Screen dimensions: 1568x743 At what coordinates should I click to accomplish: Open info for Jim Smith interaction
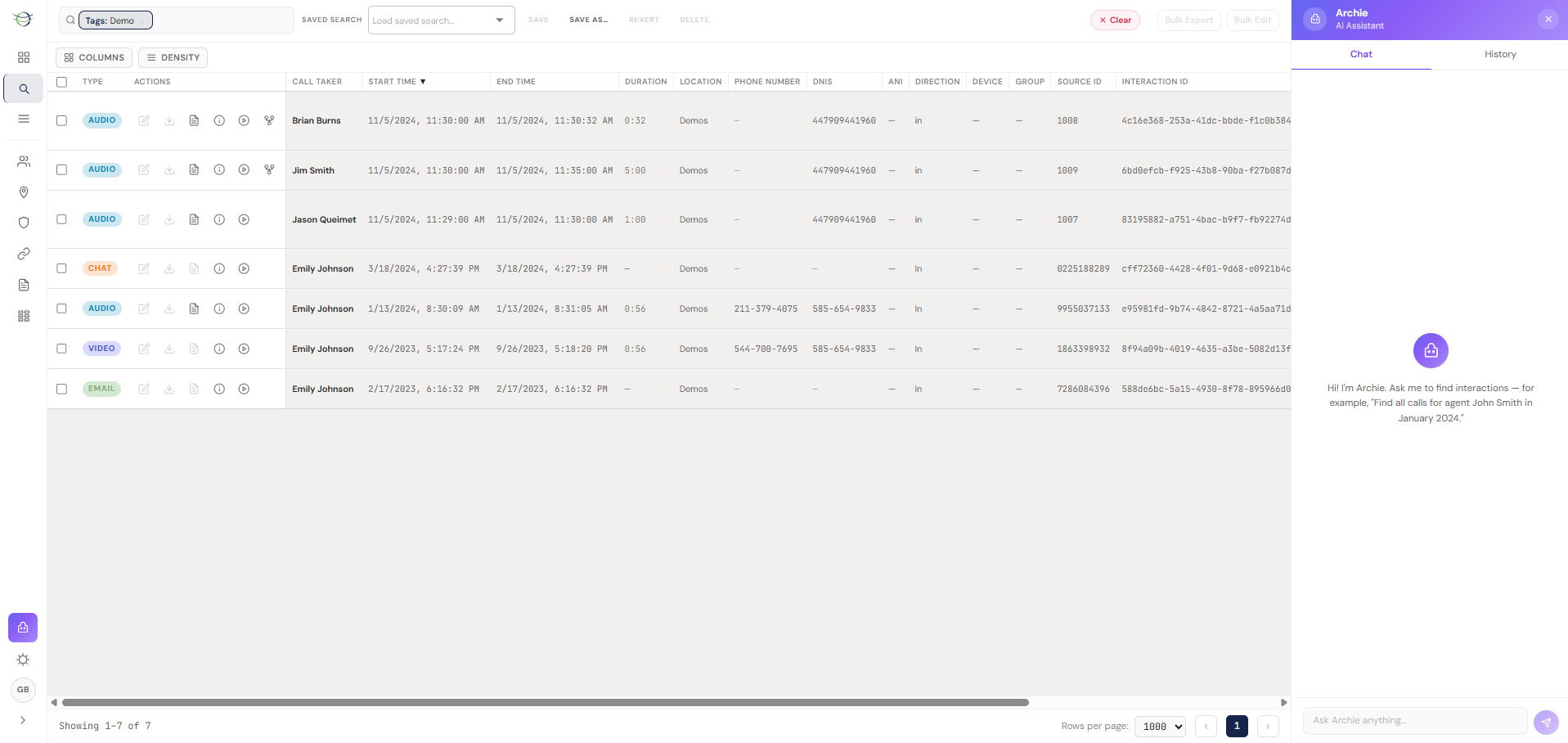pos(219,170)
